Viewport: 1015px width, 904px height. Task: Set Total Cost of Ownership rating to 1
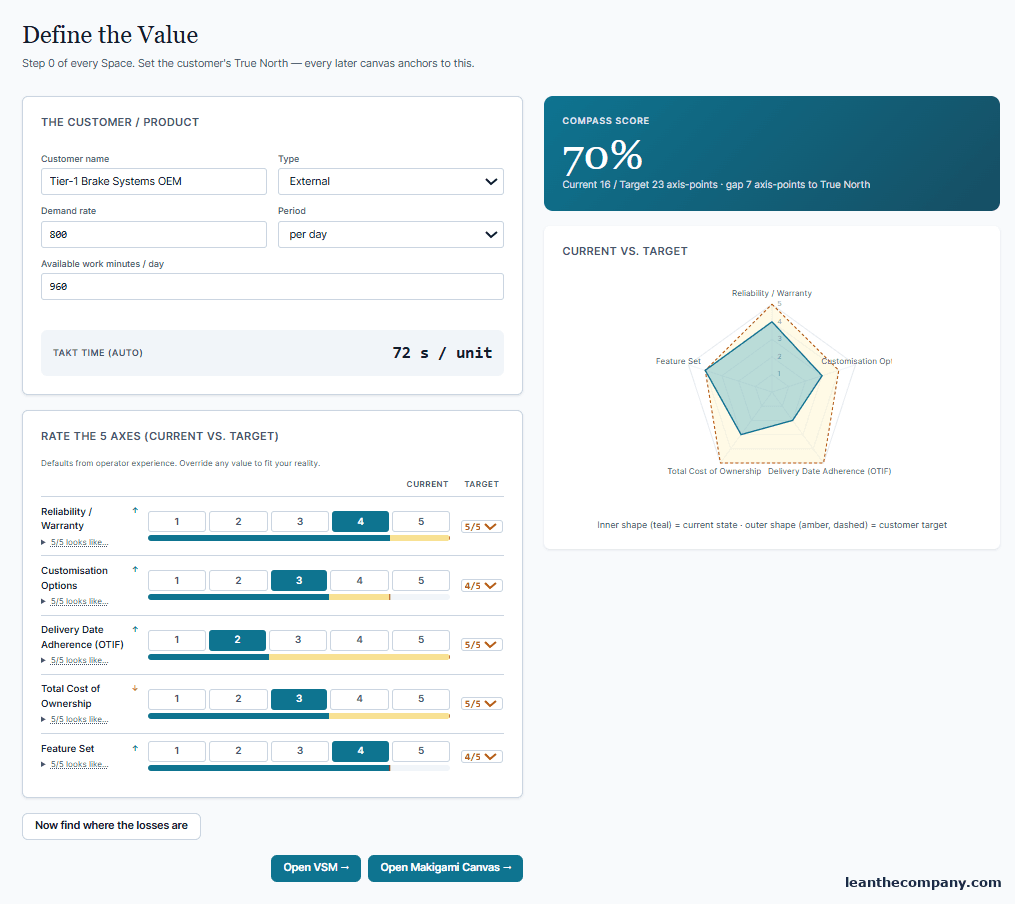coord(177,699)
